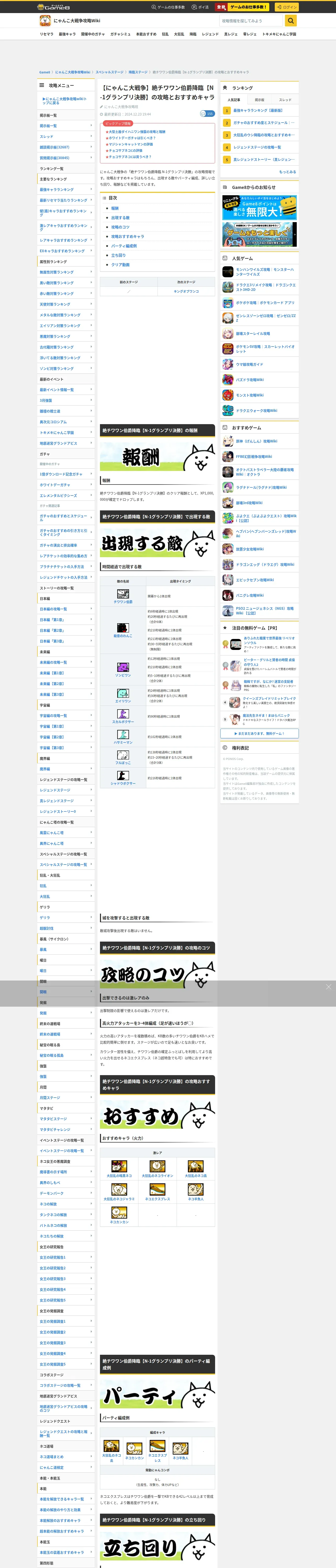
Task: Click Game8ポイント 無限大 banner
Action: pyautogui.click(x=260, y=207)
